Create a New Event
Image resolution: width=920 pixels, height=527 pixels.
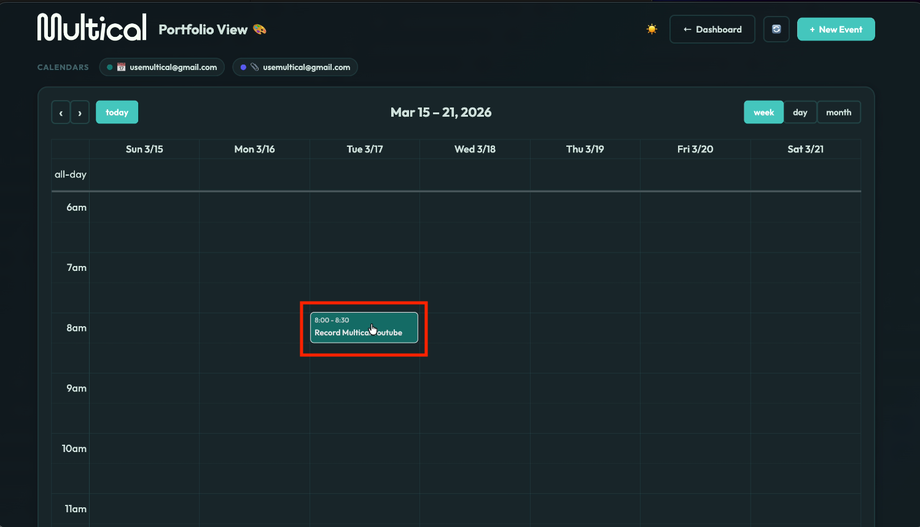point(836,29)
